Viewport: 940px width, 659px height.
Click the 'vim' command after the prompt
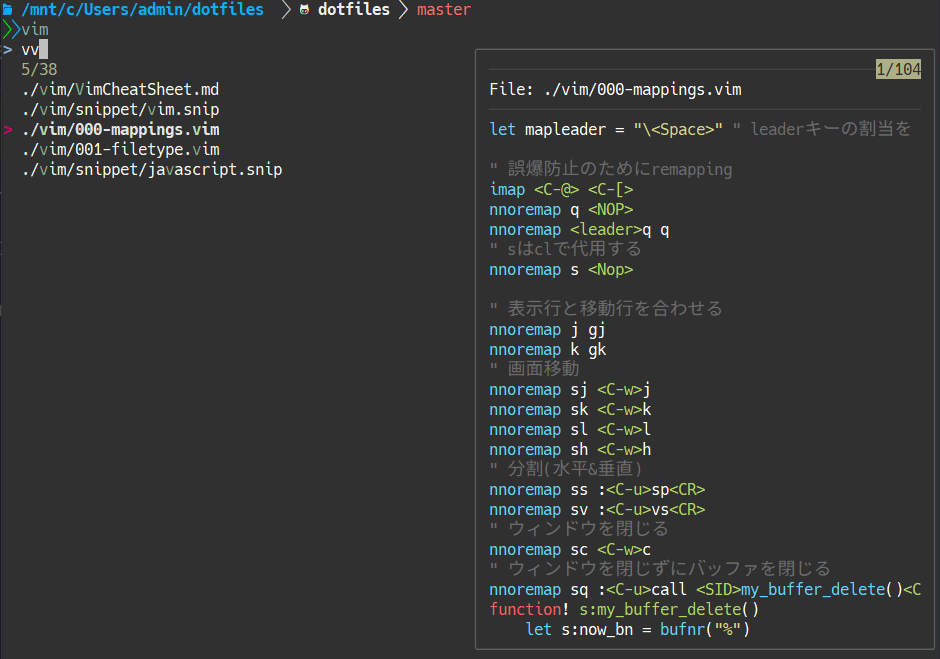click(x=35, y=29)
